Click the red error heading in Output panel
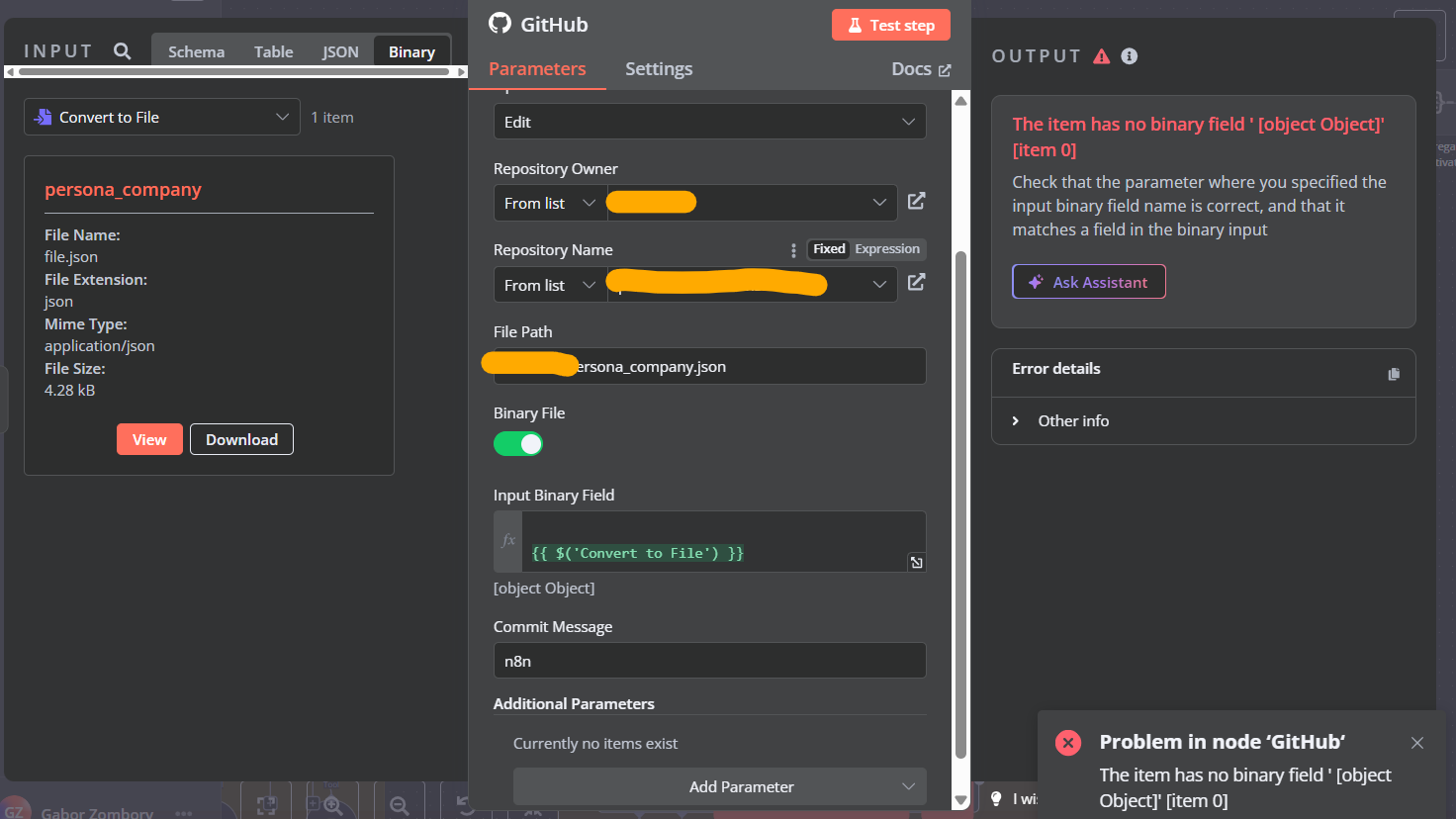Image resolution: width=1456 pixels, height=819 pixels. [x=1198, y=136]
